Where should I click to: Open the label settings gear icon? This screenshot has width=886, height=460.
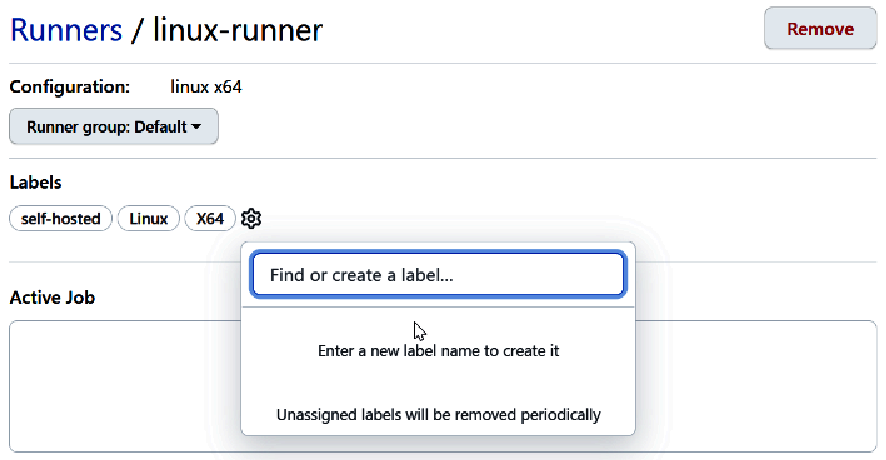pos(251,218)
